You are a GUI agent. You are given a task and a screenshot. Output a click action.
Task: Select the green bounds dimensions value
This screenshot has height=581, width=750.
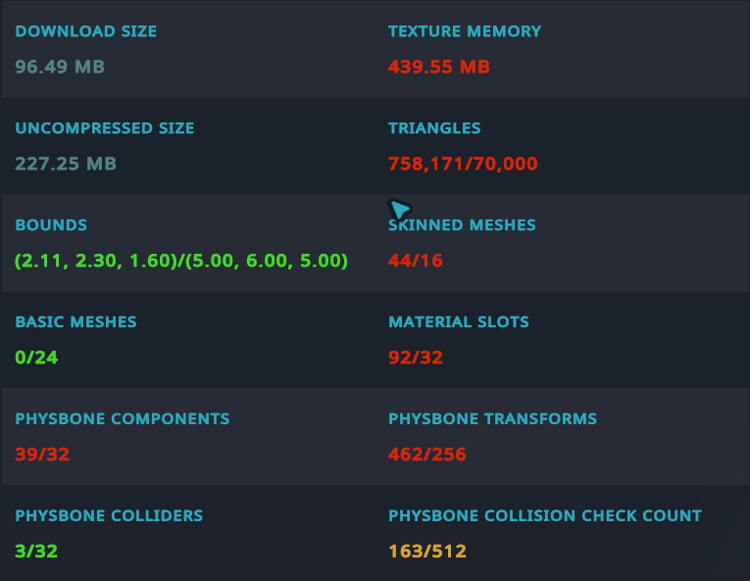coord(181,261)
